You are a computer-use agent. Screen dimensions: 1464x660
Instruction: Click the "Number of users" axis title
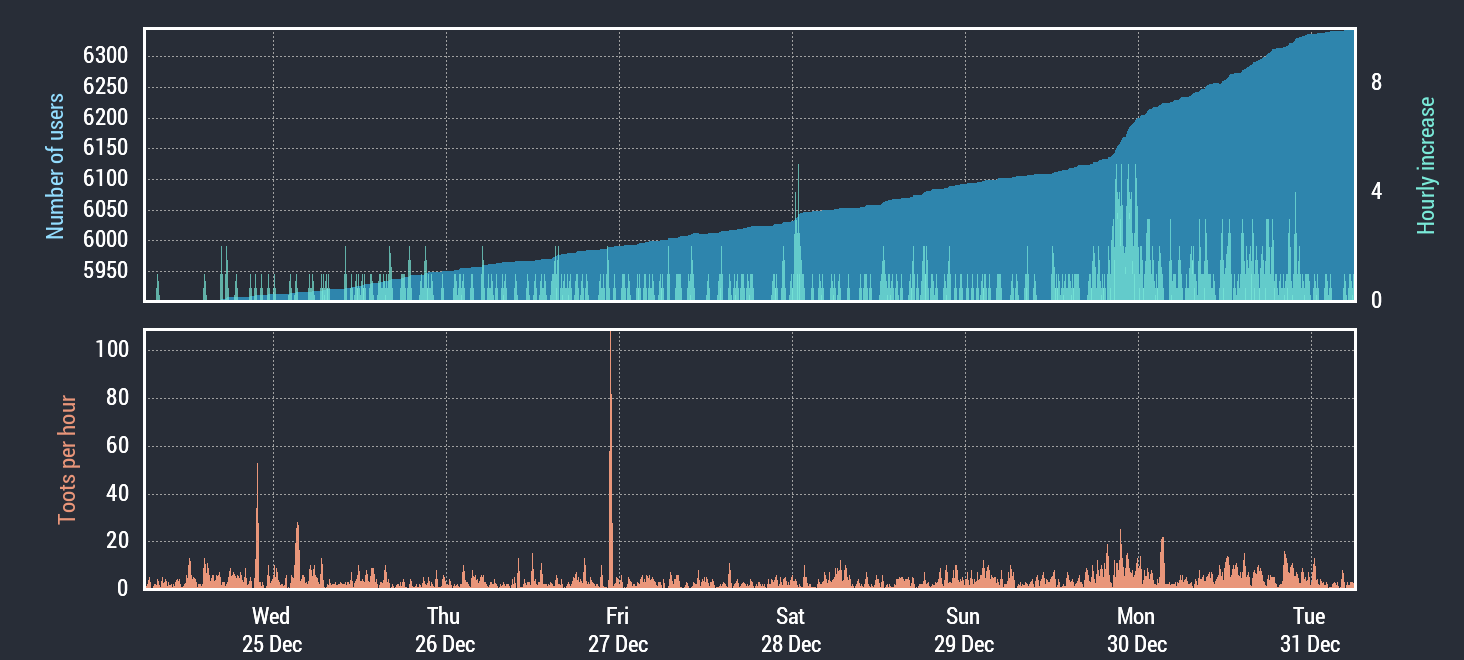(56, 166)
